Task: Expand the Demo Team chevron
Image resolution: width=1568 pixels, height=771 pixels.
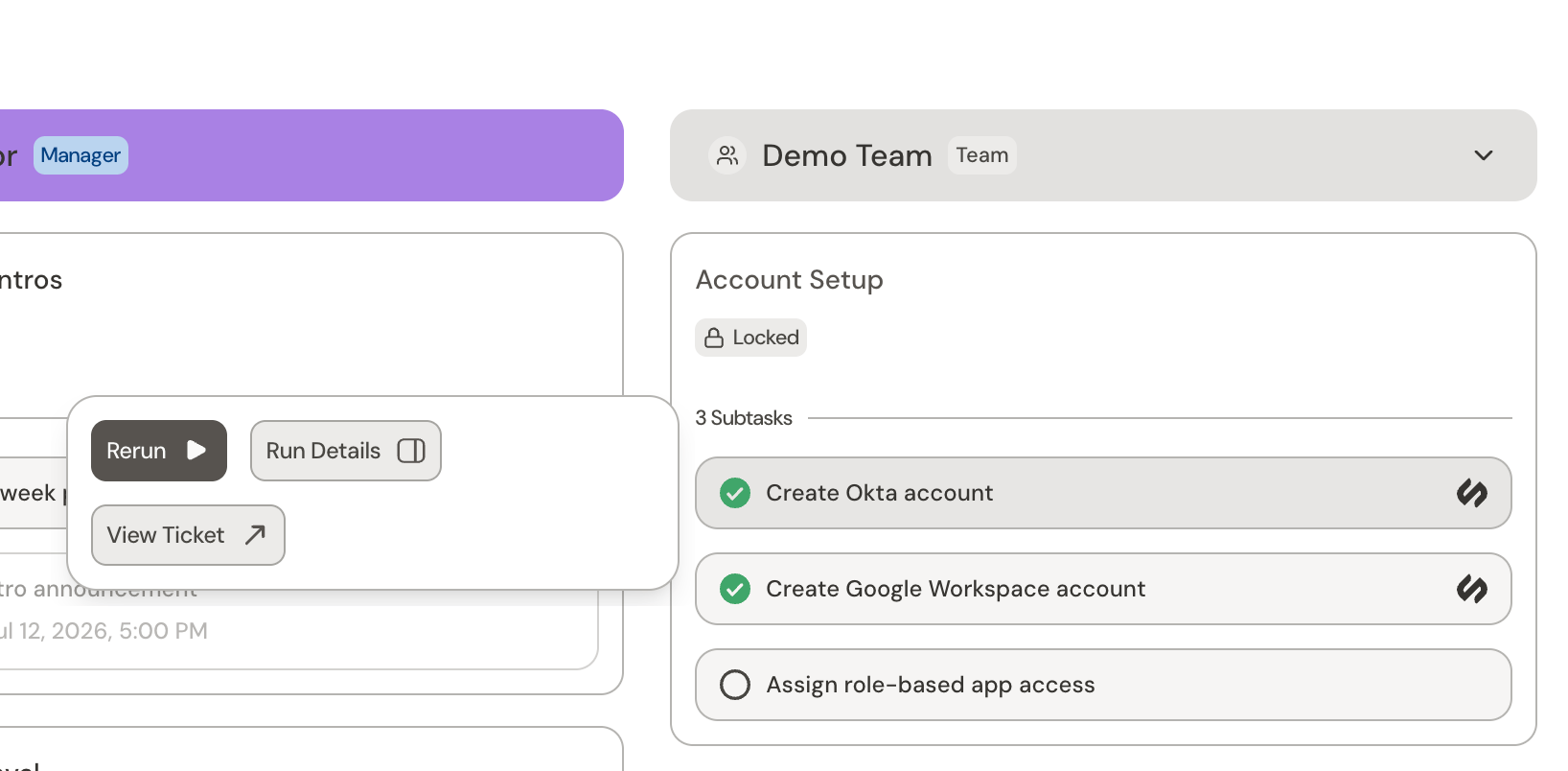Action: pos(1484,155)
